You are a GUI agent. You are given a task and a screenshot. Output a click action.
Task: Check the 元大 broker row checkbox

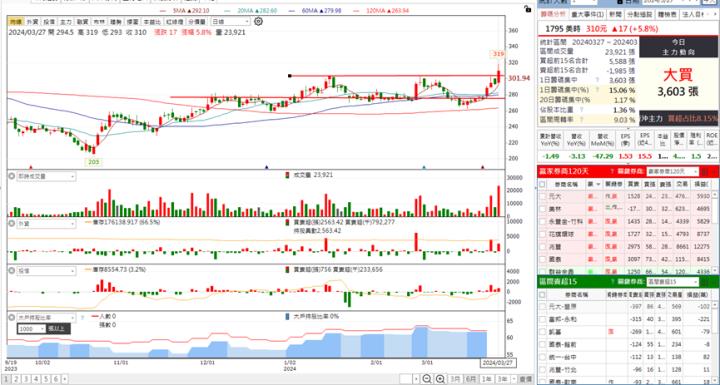point(543,196)
